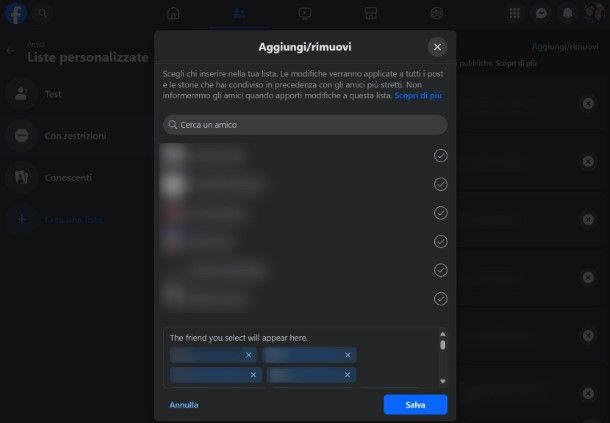Open the notifications bell icon
610x423 pixels.
click(568, 14)
